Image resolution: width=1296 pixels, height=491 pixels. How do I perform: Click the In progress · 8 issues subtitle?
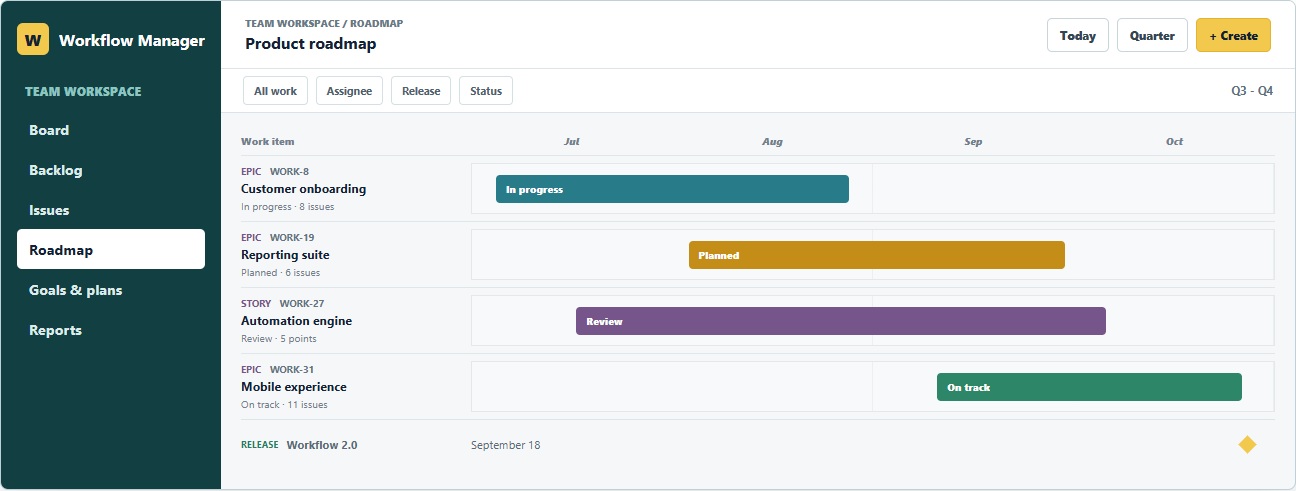pos(288,207)
